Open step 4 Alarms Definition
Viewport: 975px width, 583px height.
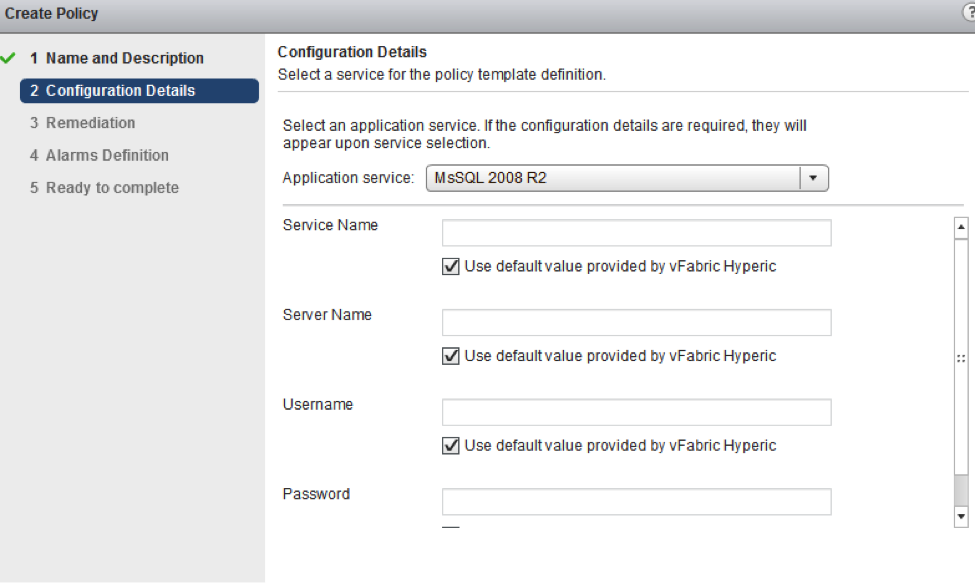(99, 155)
